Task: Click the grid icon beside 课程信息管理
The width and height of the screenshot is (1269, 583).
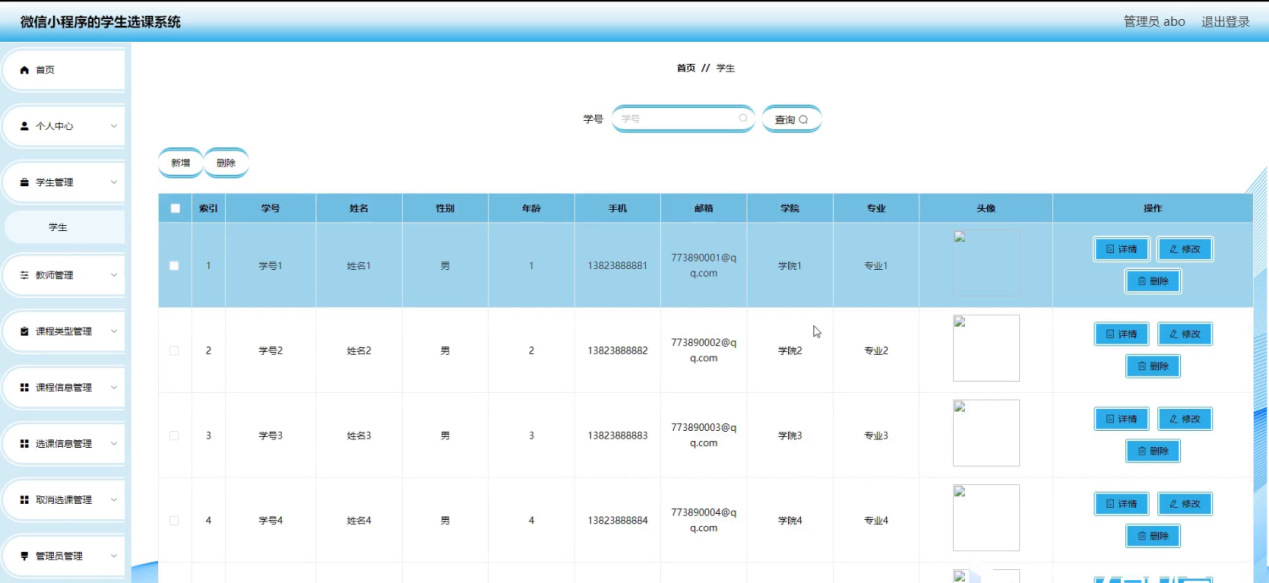Action: (x=25, y=388)
